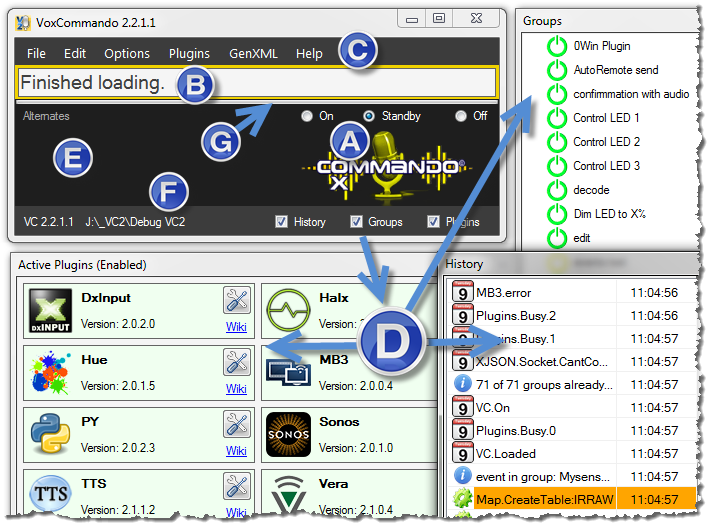The width and height of the screenshot is (712, 528).
Task: Open PY plugin settings tools icon
Action: 237,424
